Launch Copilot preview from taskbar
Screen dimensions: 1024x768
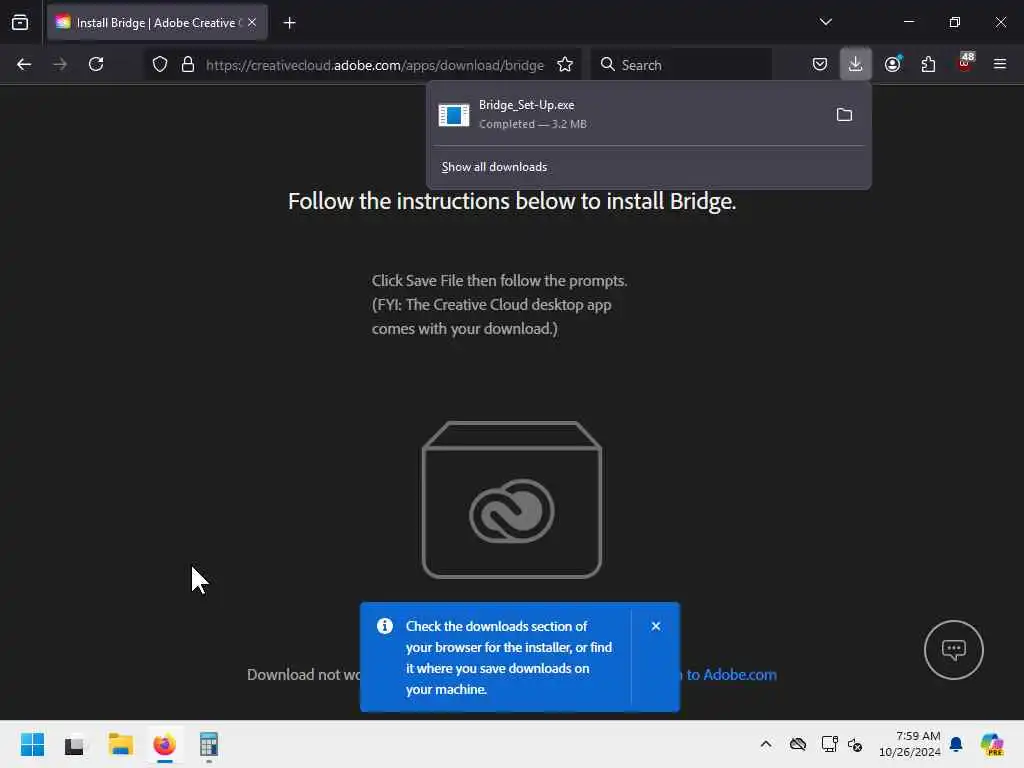tap(992, 744)
